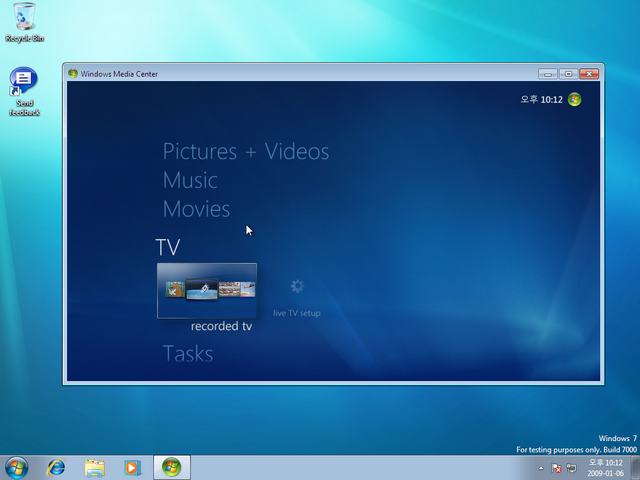The image size is (640, 480).
Task: Maximize the Windows Media Center window
Action: tap(568, 74)
